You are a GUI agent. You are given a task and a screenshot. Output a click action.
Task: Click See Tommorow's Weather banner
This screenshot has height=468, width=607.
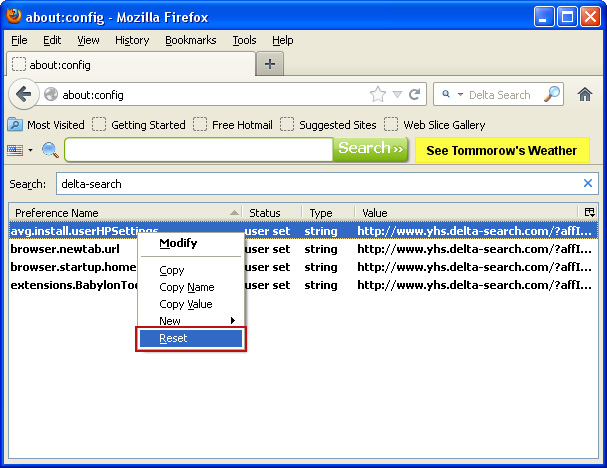click(502, 150)
